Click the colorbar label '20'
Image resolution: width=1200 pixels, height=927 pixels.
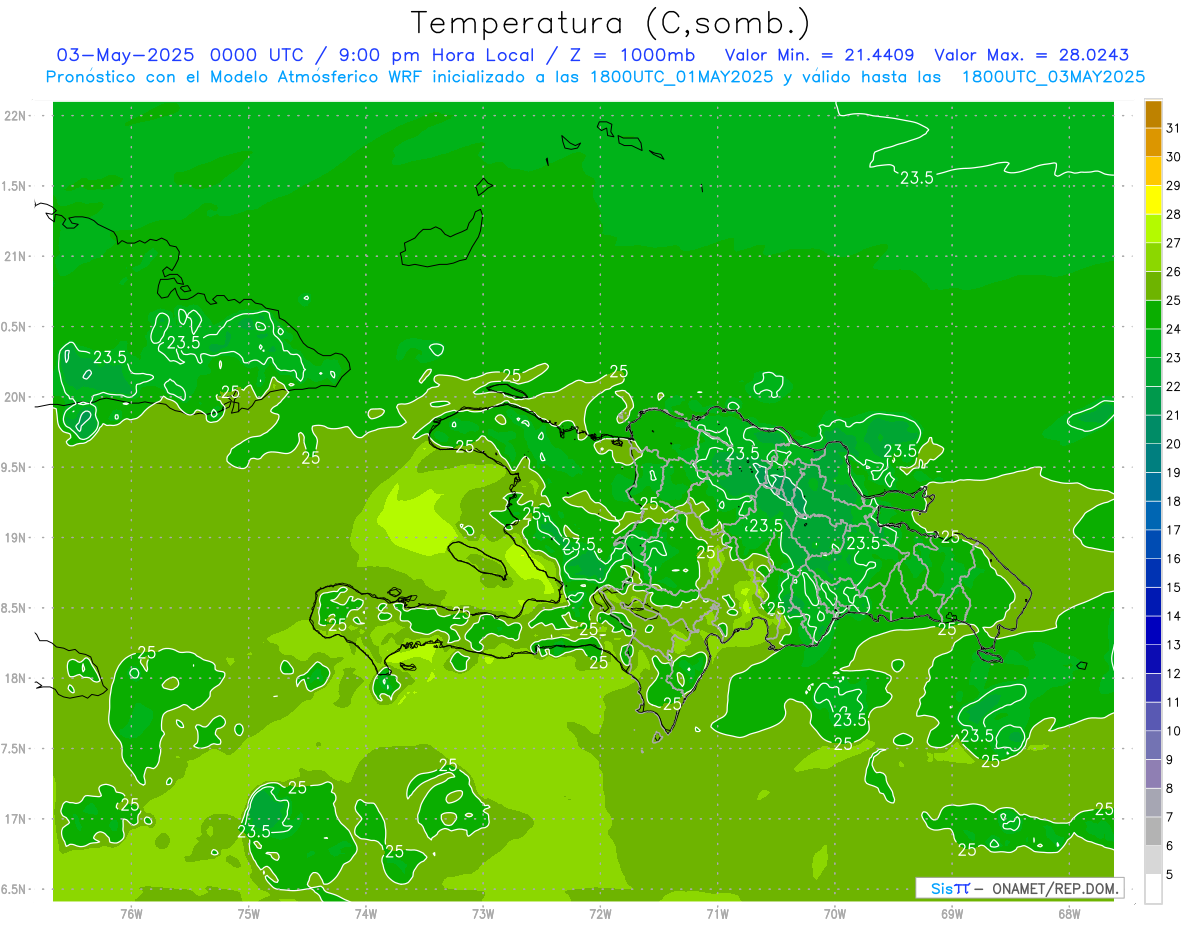(1174, 444)
